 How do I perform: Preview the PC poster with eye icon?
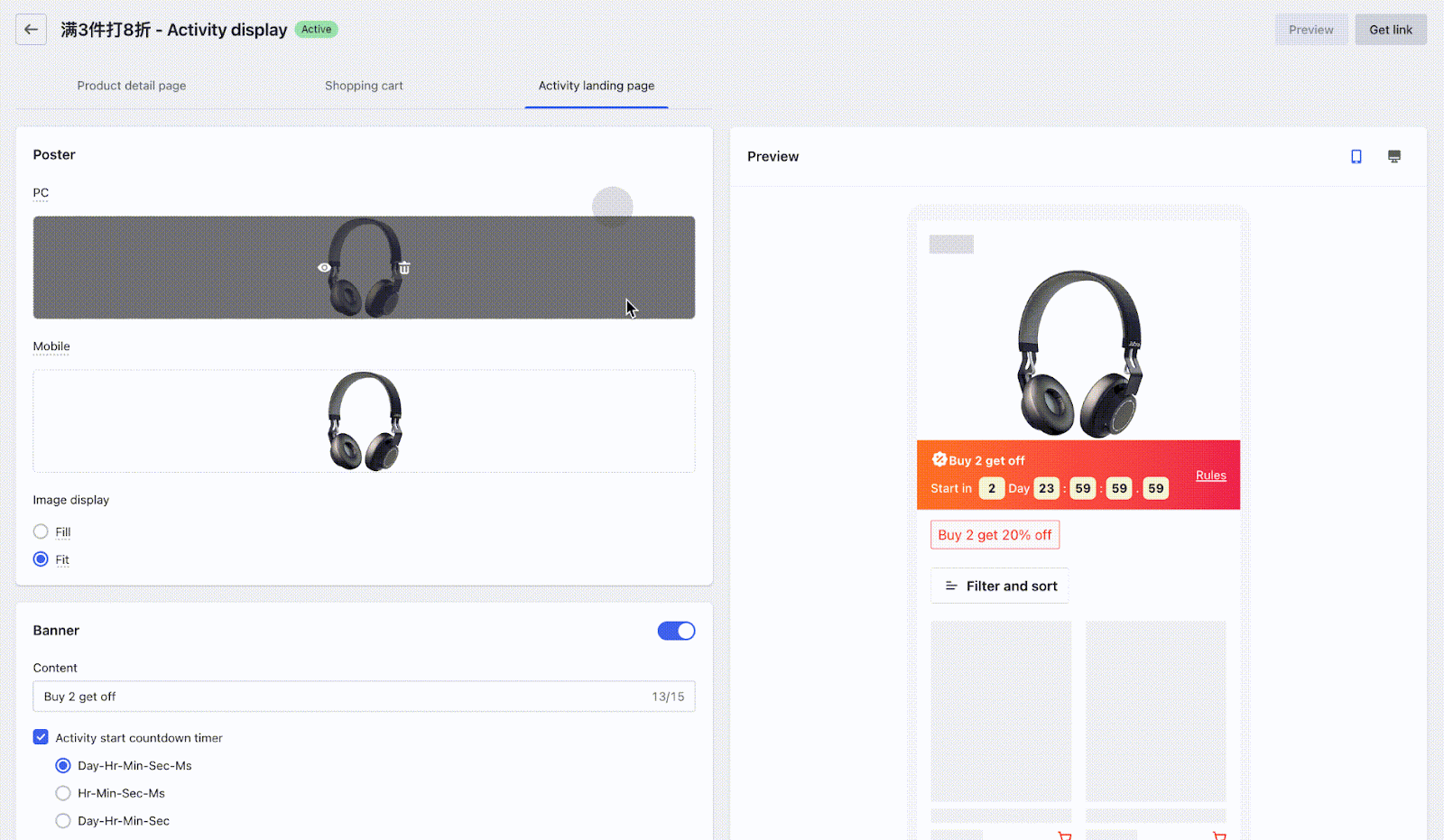(324, 268)
